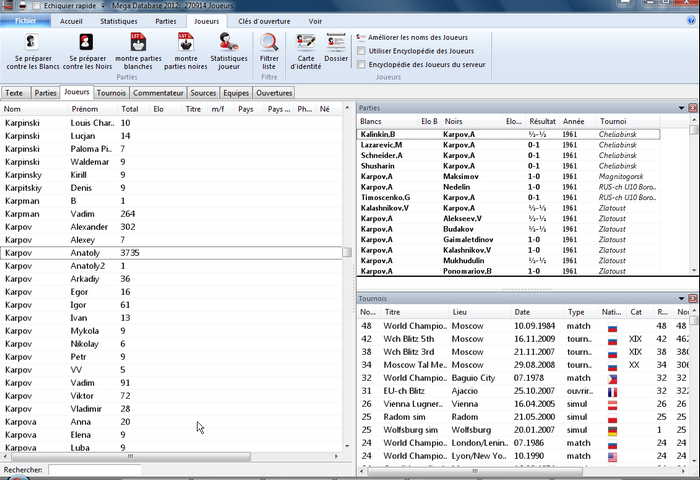Select the player Karpman Vadim row

point(171,214)
